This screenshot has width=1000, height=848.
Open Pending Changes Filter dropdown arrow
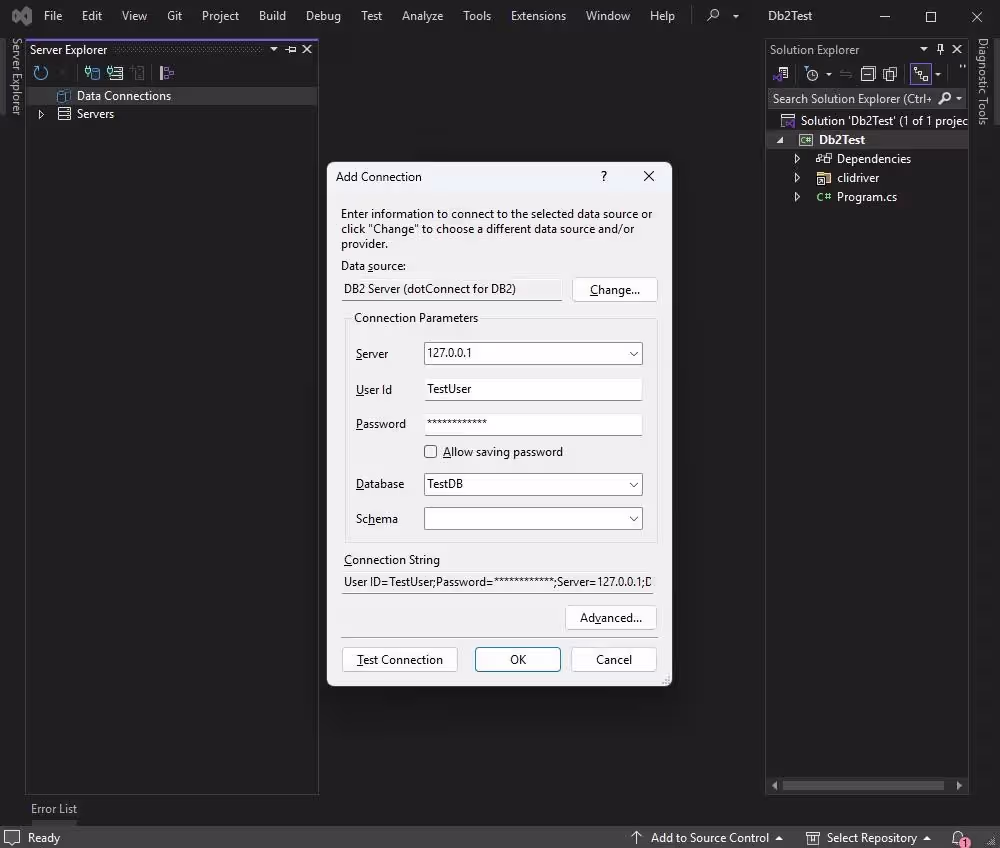(828, 75)
